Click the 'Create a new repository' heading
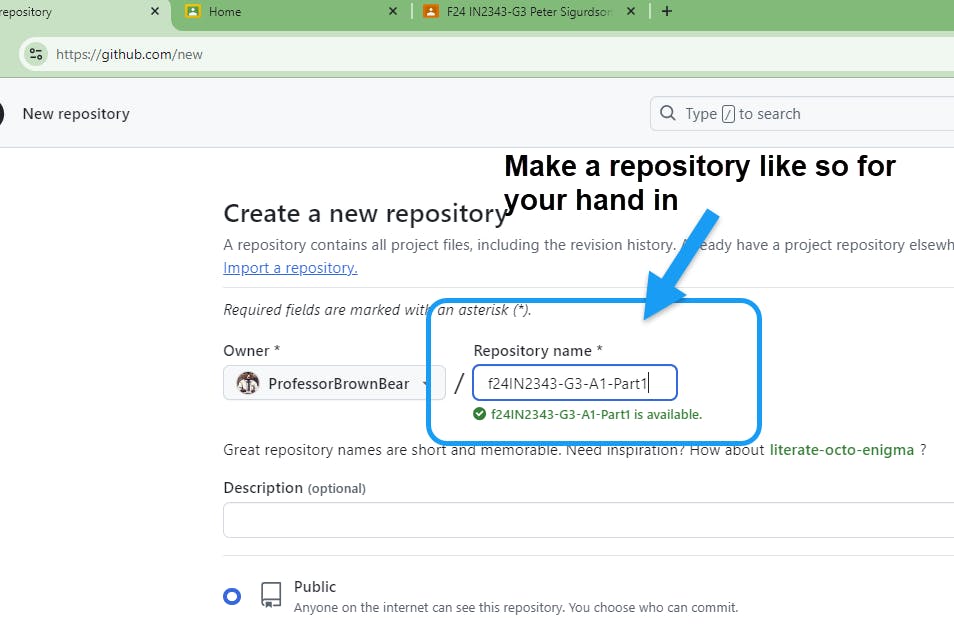Screen dimensions: 954x632 pyautogui.click(x=365, y=214)
